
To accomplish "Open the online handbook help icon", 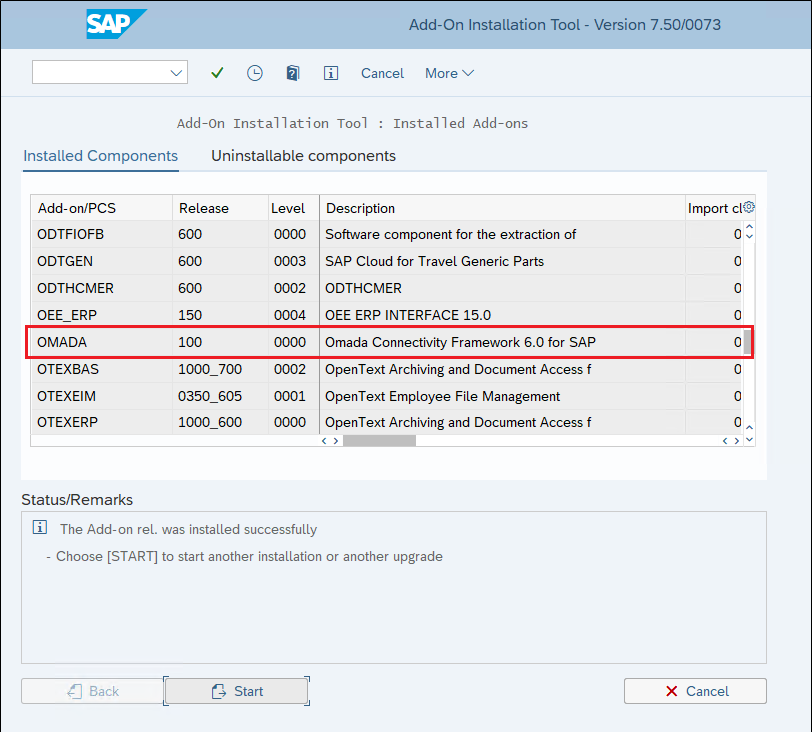I will click(x=293, y=73).
